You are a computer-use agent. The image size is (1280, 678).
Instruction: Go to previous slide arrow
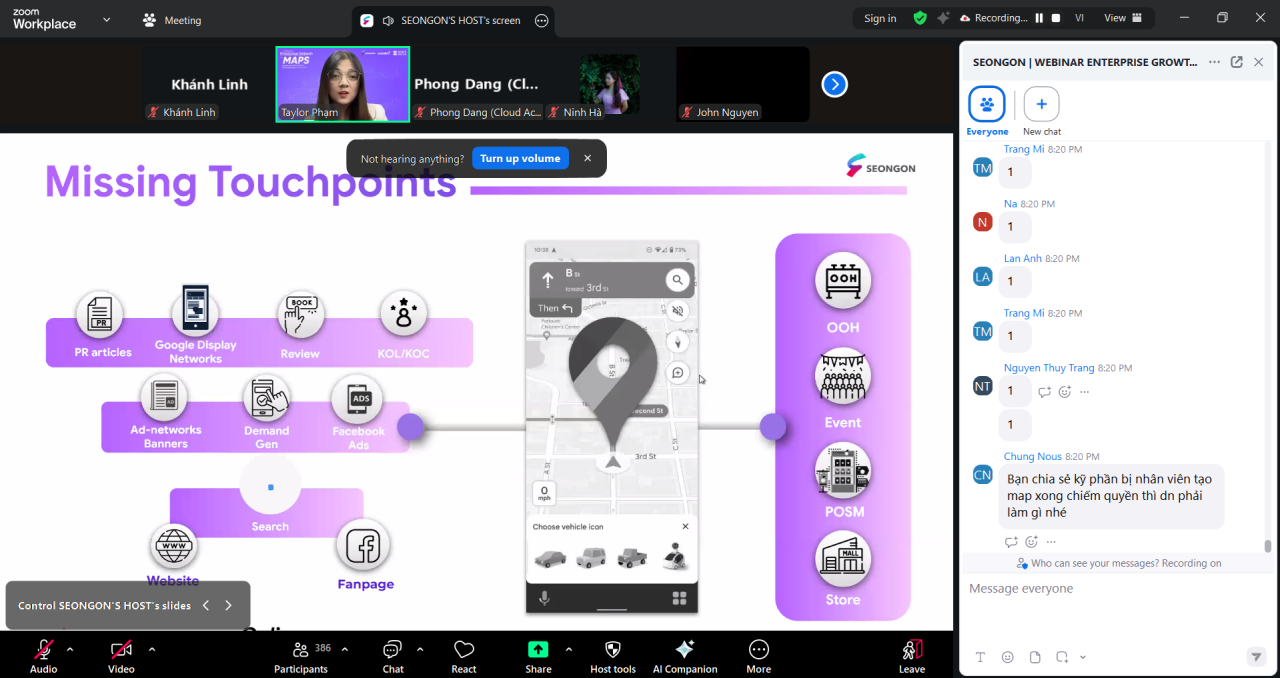(x=206, y=605)
